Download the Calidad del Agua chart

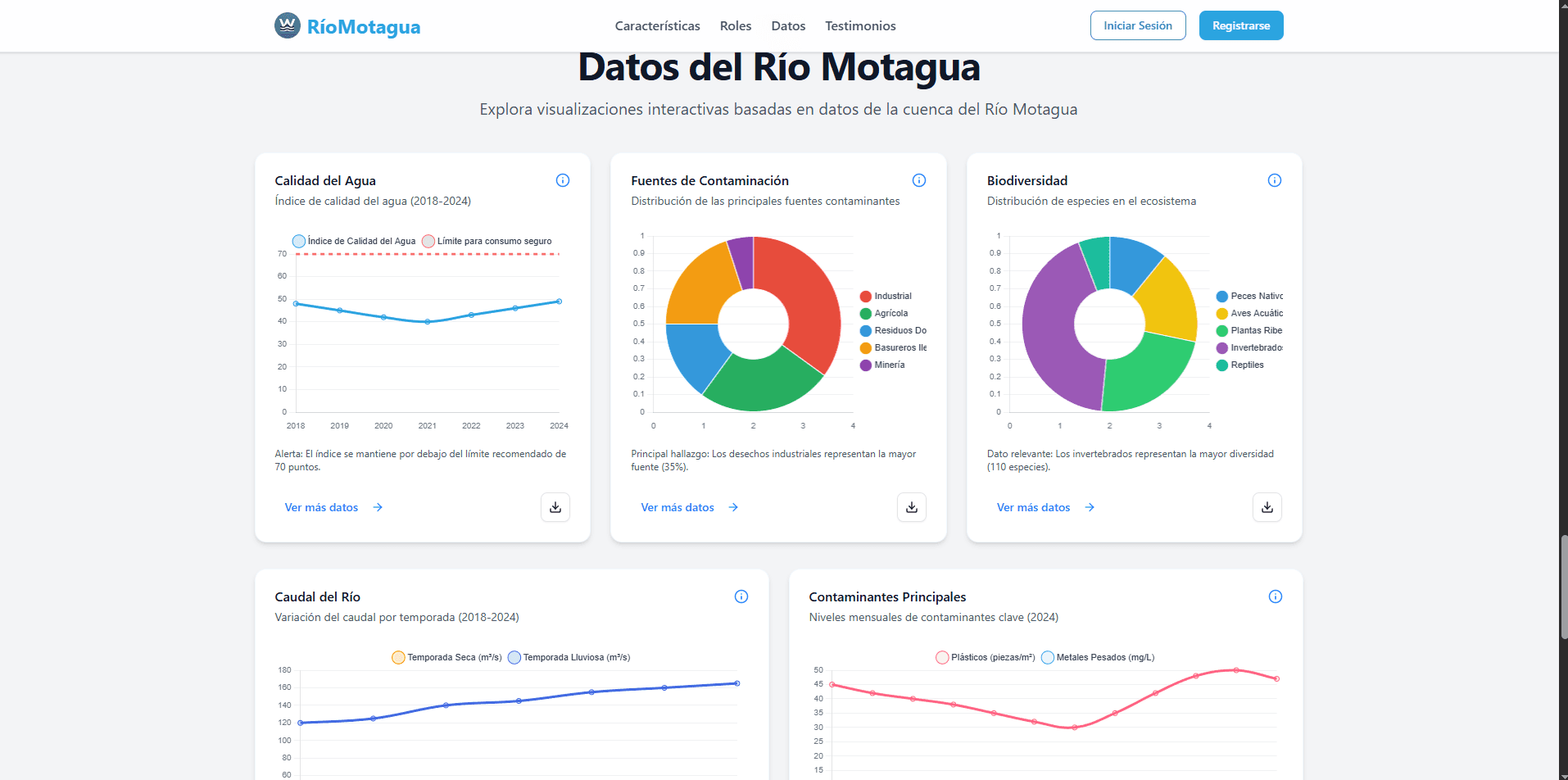pyautogui.click(x=555, y=507)
